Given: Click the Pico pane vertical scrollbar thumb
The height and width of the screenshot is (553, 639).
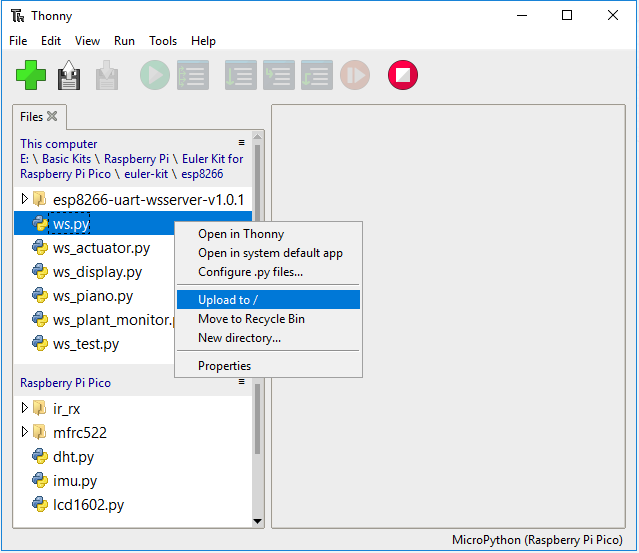Looking at the screenshot, I should coord(257,419).
